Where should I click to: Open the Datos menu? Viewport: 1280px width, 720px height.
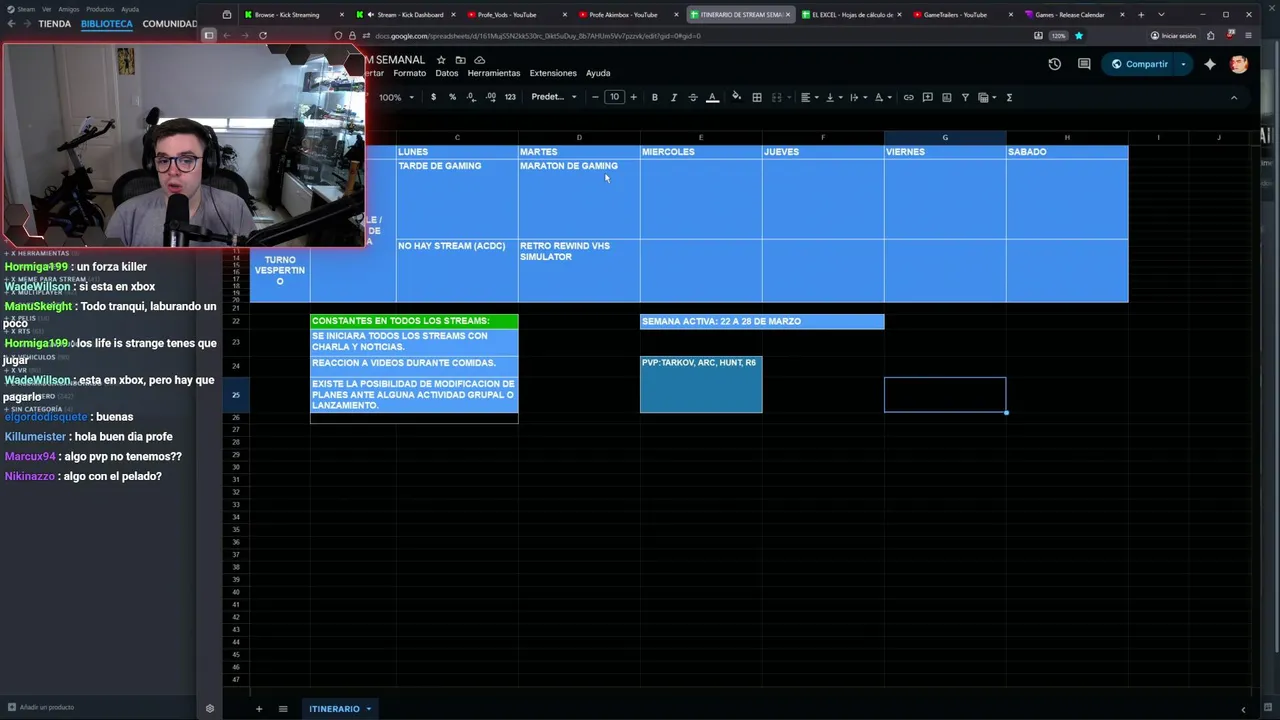(447, 73)
